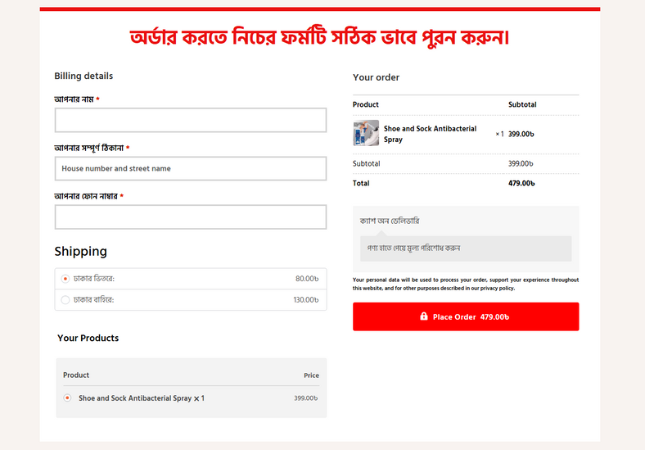Click the House number and street name field

(190, 169)
